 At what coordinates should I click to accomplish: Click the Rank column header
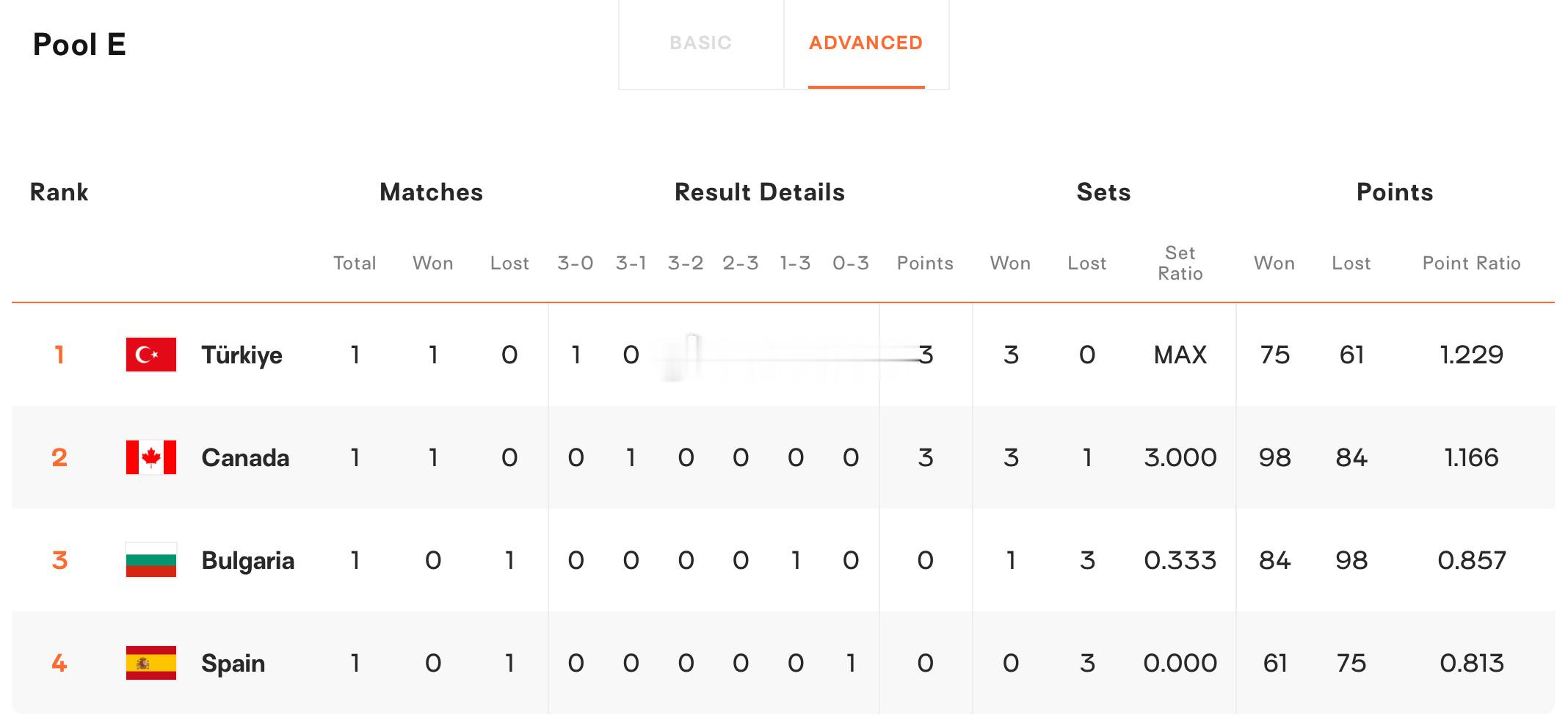pos(59,192)
